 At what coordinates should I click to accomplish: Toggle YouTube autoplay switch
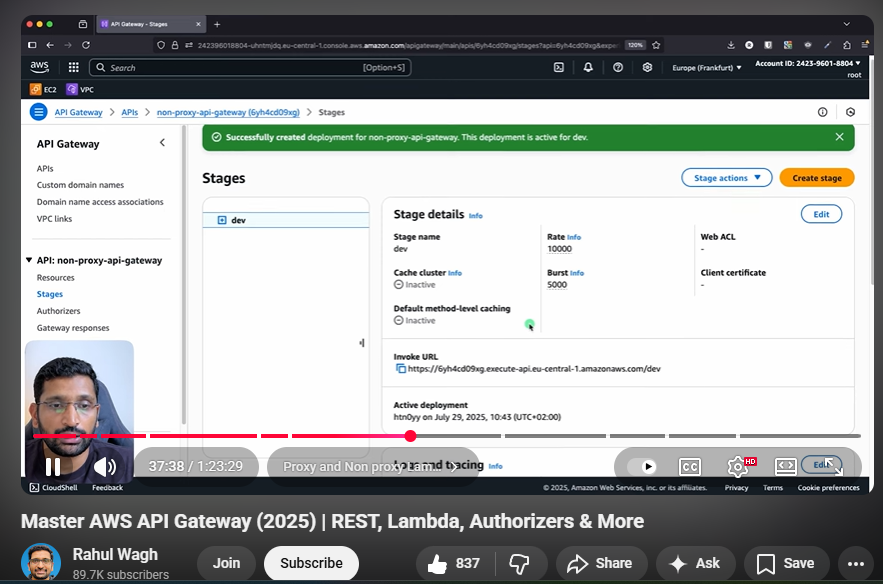pos(641,466)
